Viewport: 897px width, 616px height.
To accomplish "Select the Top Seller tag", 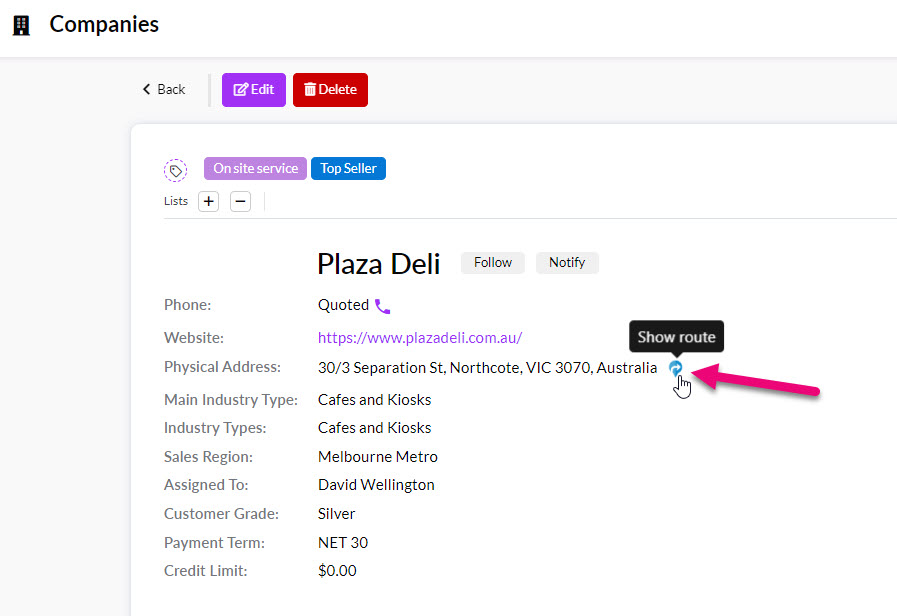I will click(x=348, y=168).
